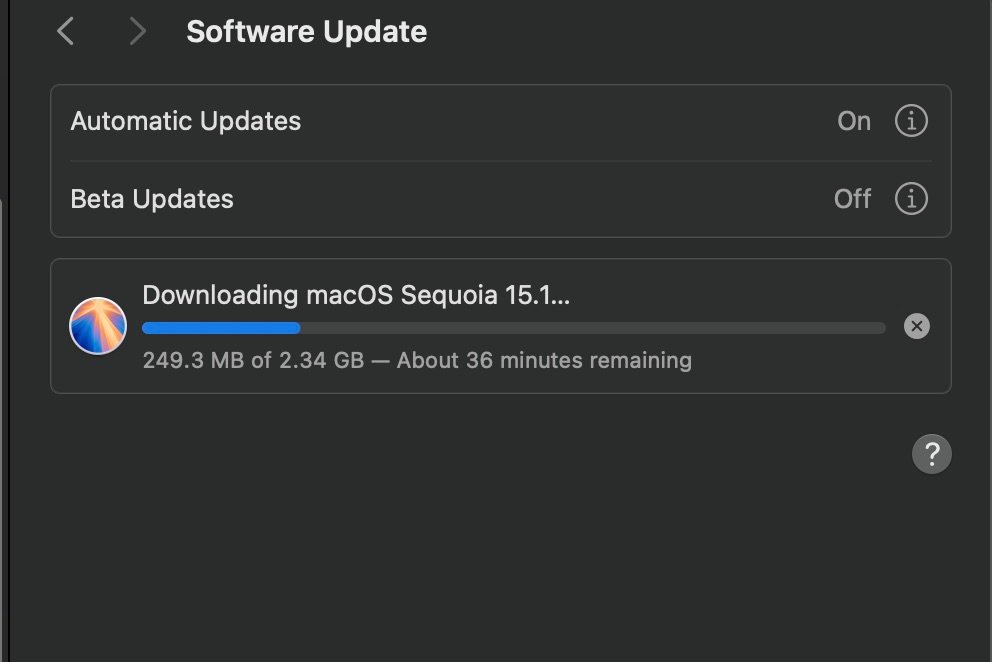Click the Beta Updates Off status
Image resolution: width=992 pixels, height=662 pixels.
point(852,199)
